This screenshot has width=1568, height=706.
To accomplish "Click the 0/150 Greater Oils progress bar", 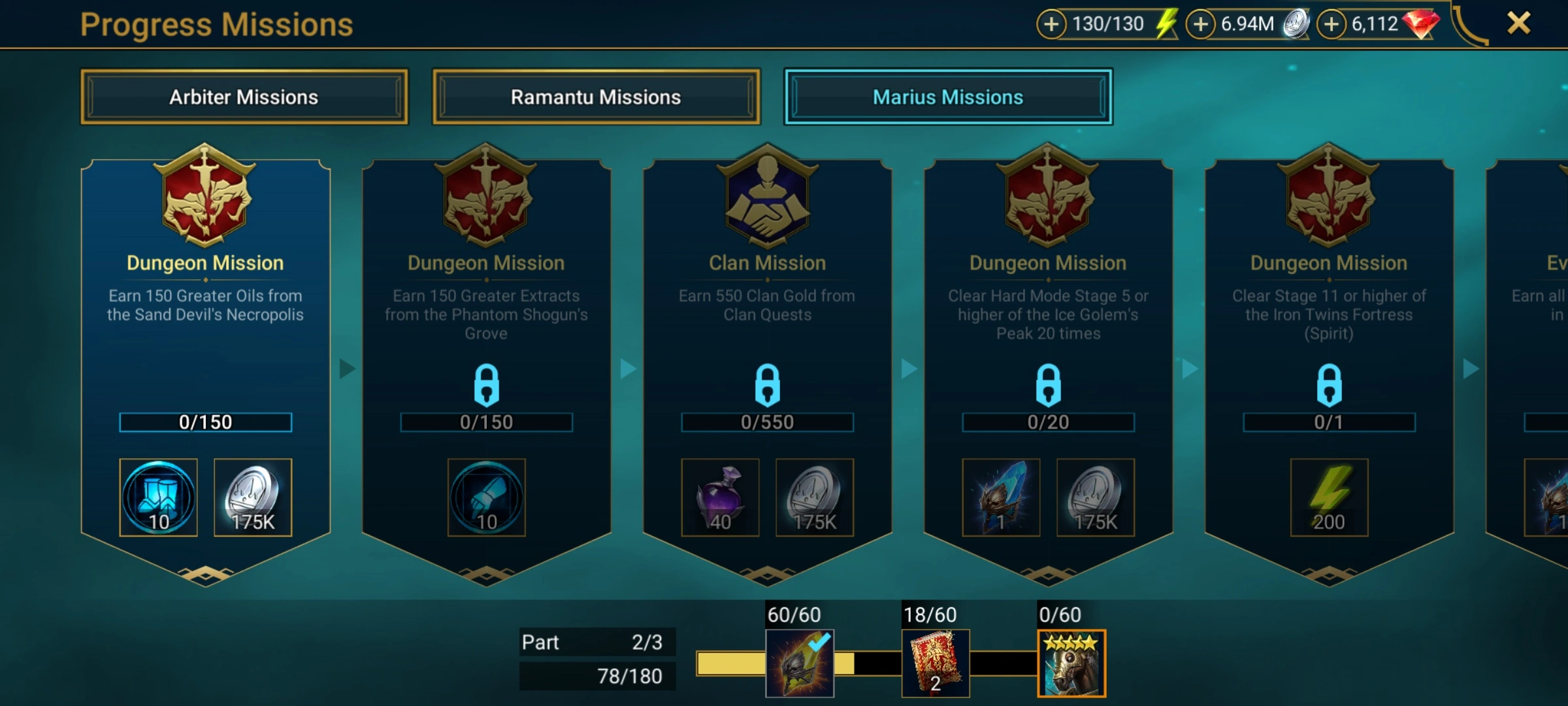I will tap(205, 422).
